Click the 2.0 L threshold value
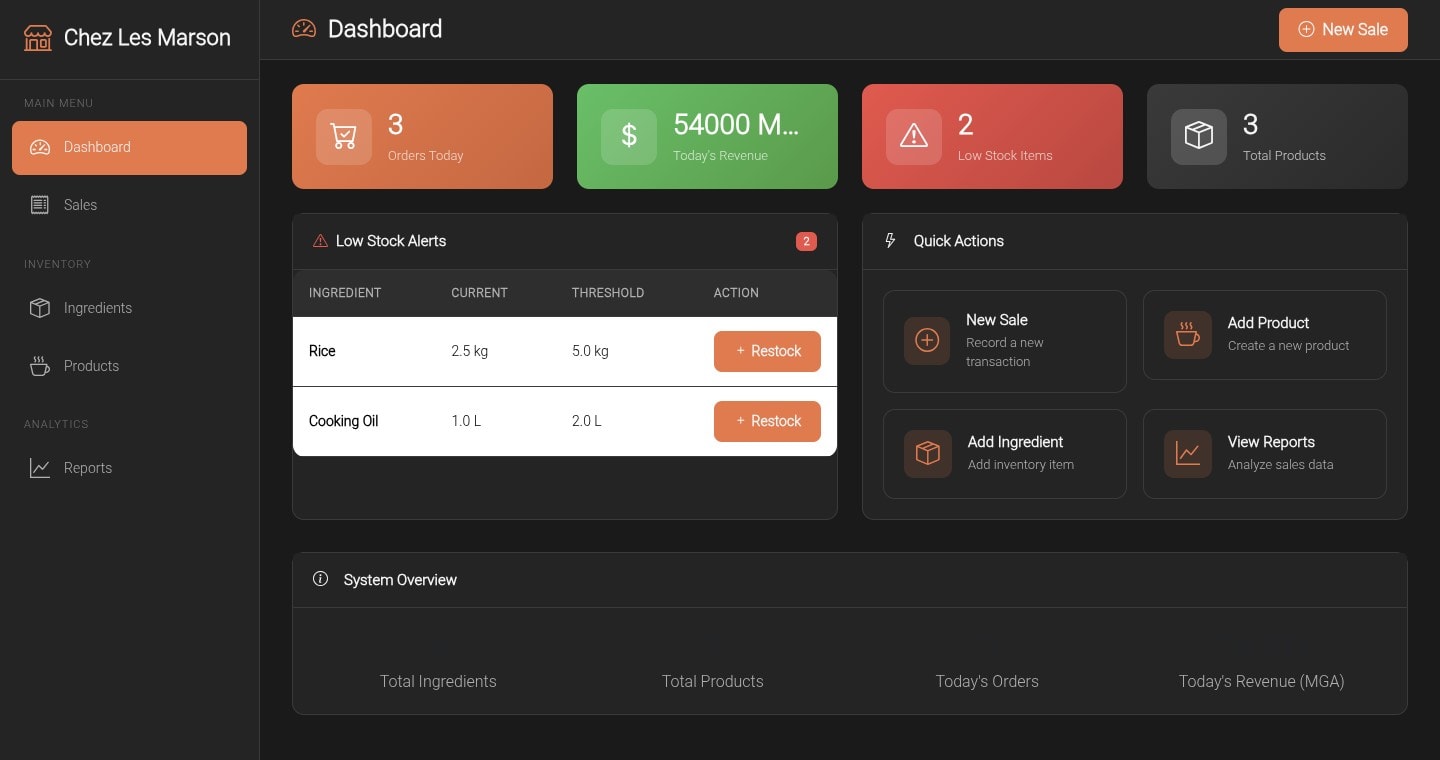The width and height of the screenshot is (1440, 760). [587, 421]
